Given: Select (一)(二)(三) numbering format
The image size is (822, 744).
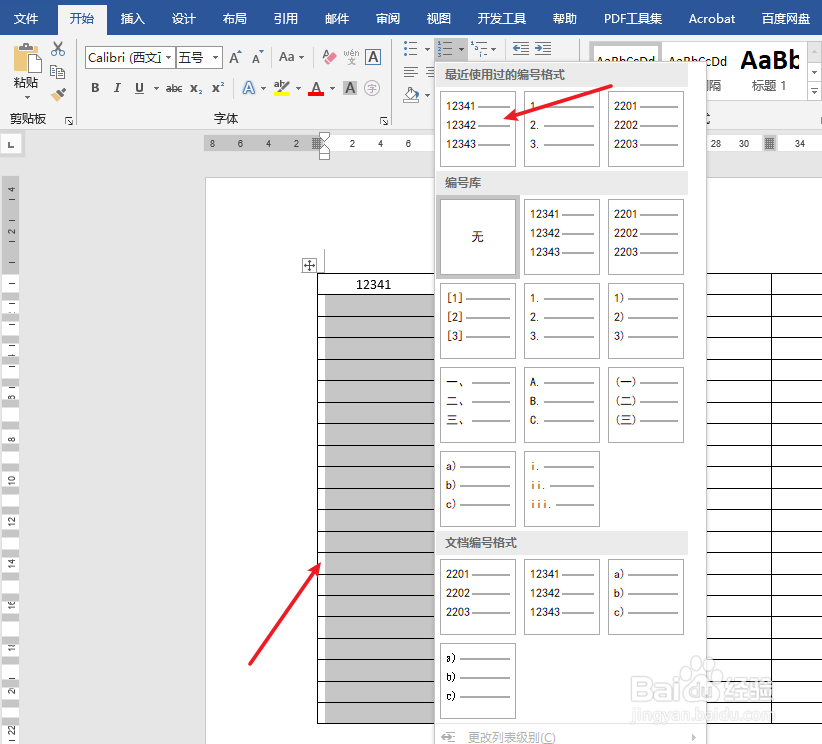Looking at the screenshot, I should pos(645,405).
